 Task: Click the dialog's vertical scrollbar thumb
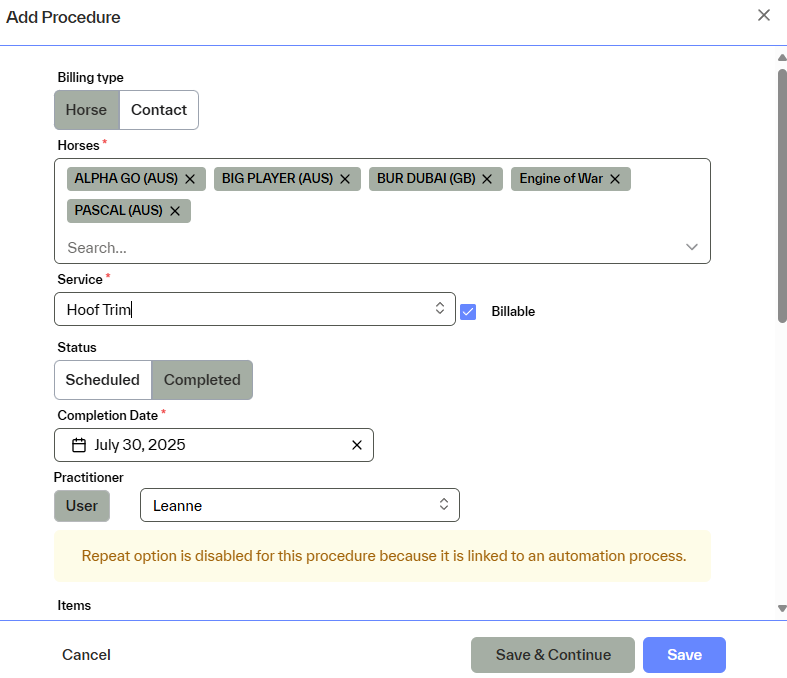point(781,195)
